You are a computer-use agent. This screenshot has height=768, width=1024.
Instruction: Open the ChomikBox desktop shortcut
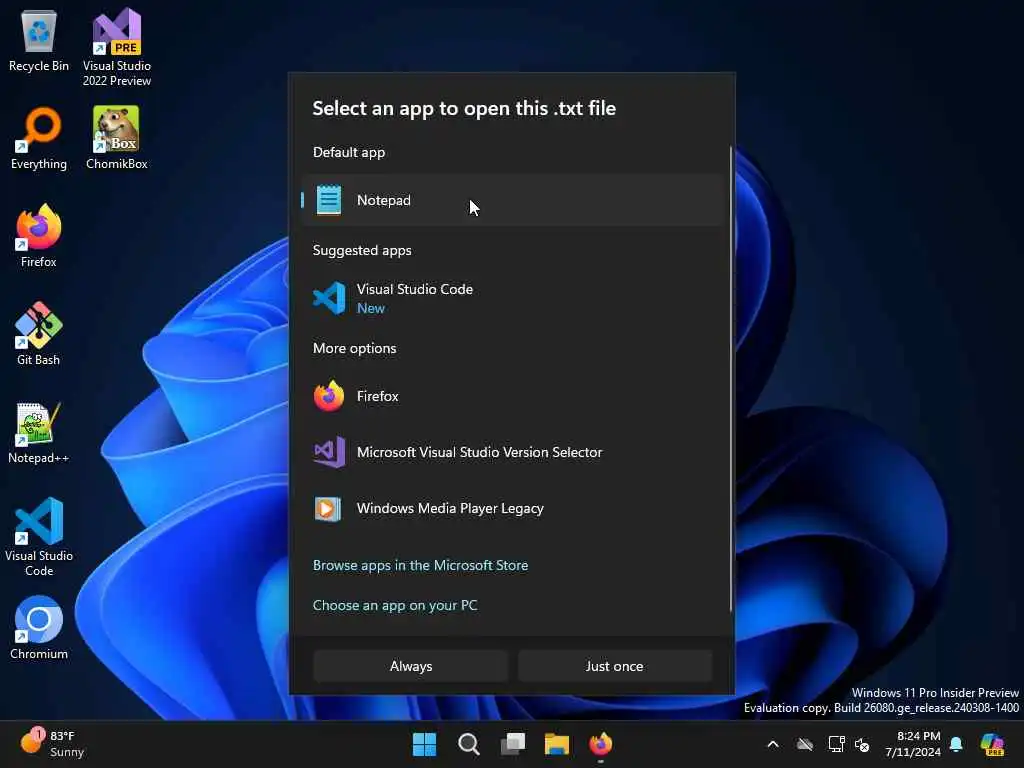(x=117, y=139)
